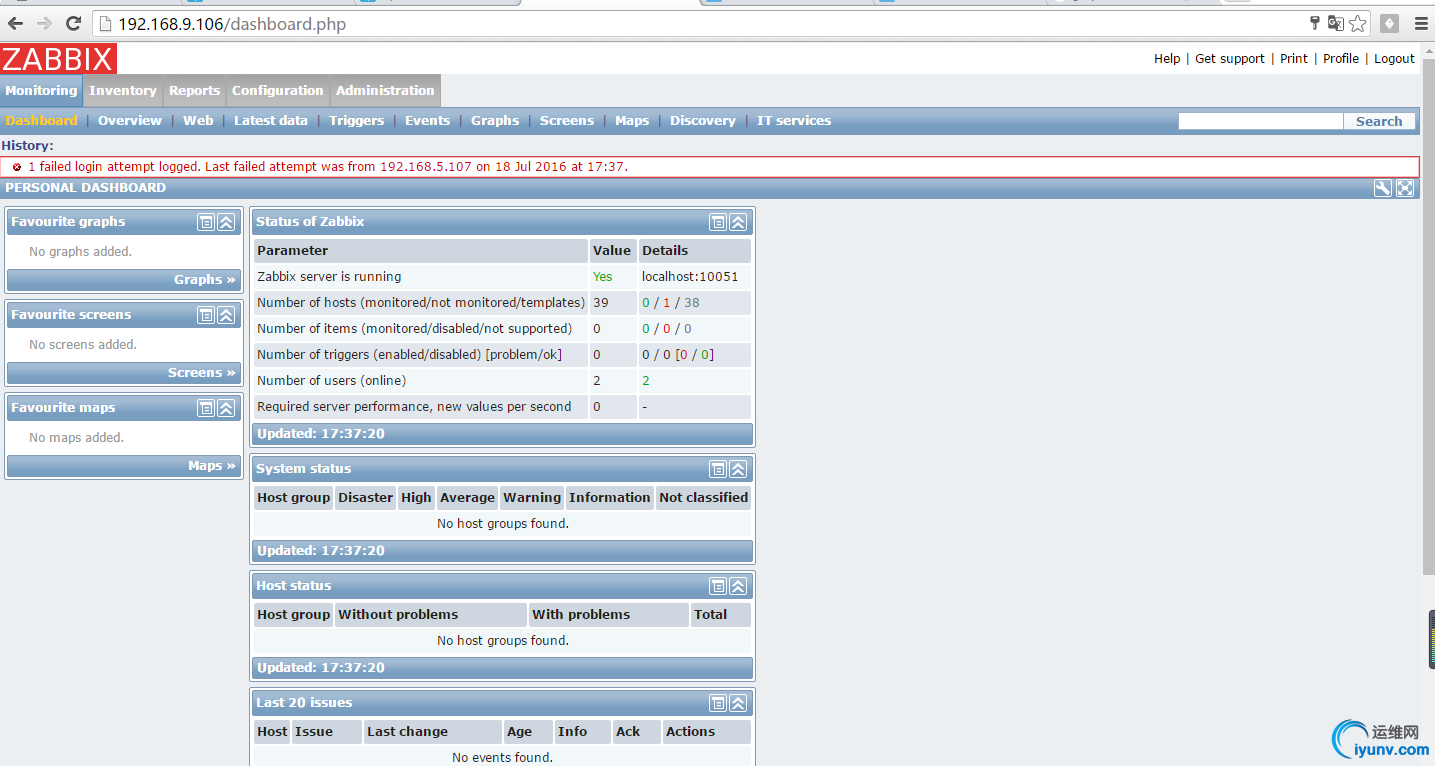Open the Profile link

(x=1341, y=59)
